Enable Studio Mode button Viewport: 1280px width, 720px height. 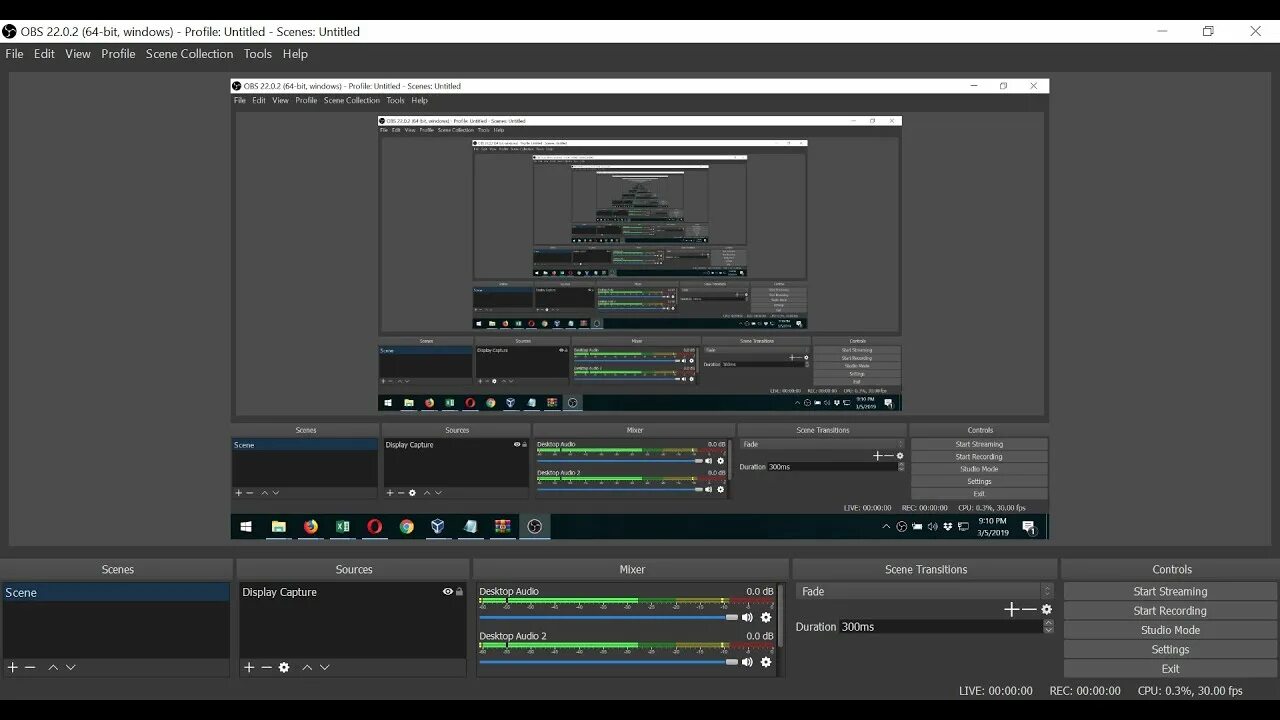coord(1170,630)
